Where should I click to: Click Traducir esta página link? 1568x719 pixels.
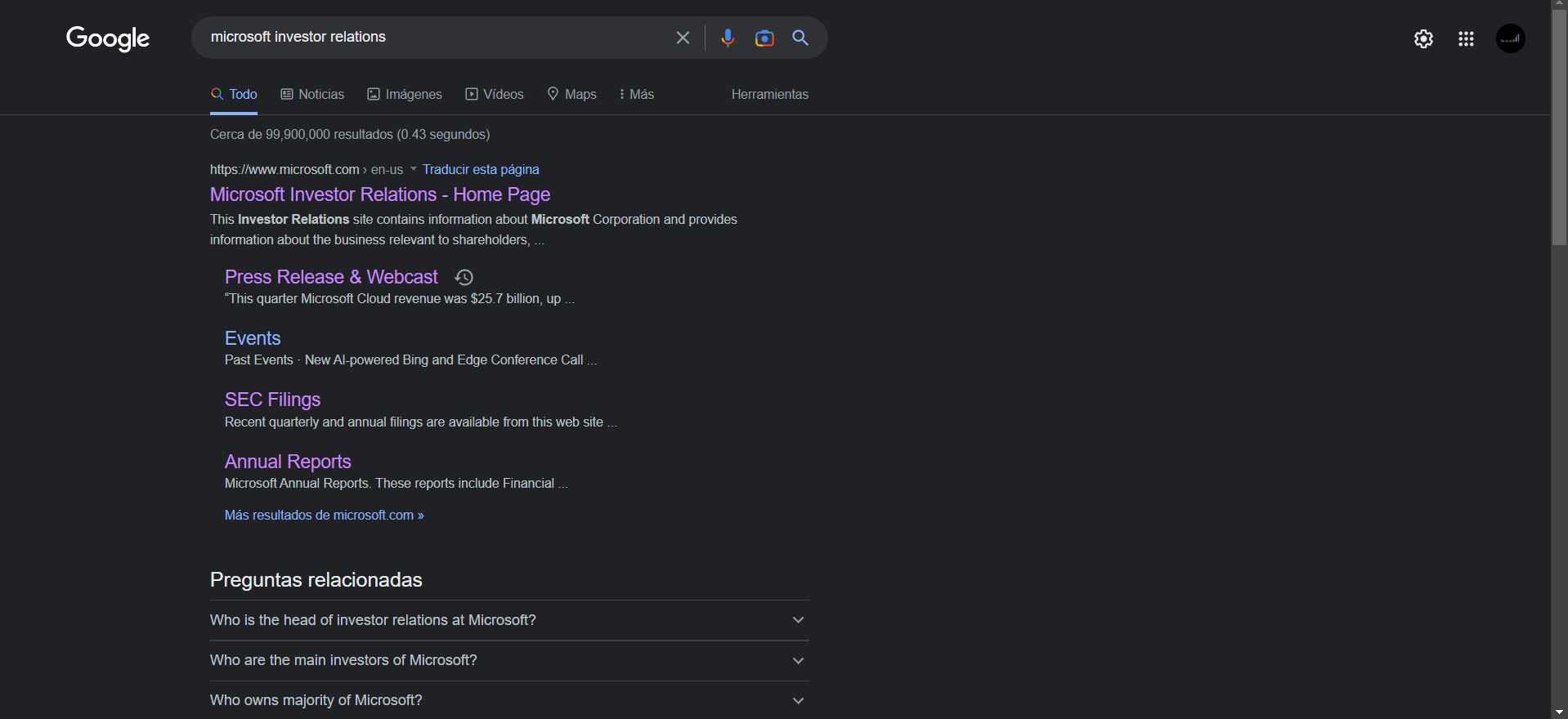pyautogui.click(x=481, y=169)
